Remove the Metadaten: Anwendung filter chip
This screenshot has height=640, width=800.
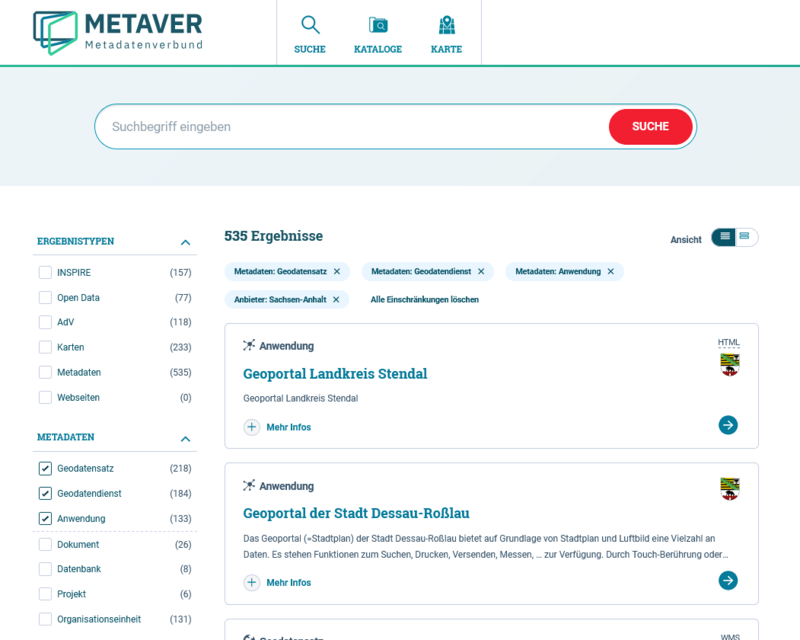611,272
